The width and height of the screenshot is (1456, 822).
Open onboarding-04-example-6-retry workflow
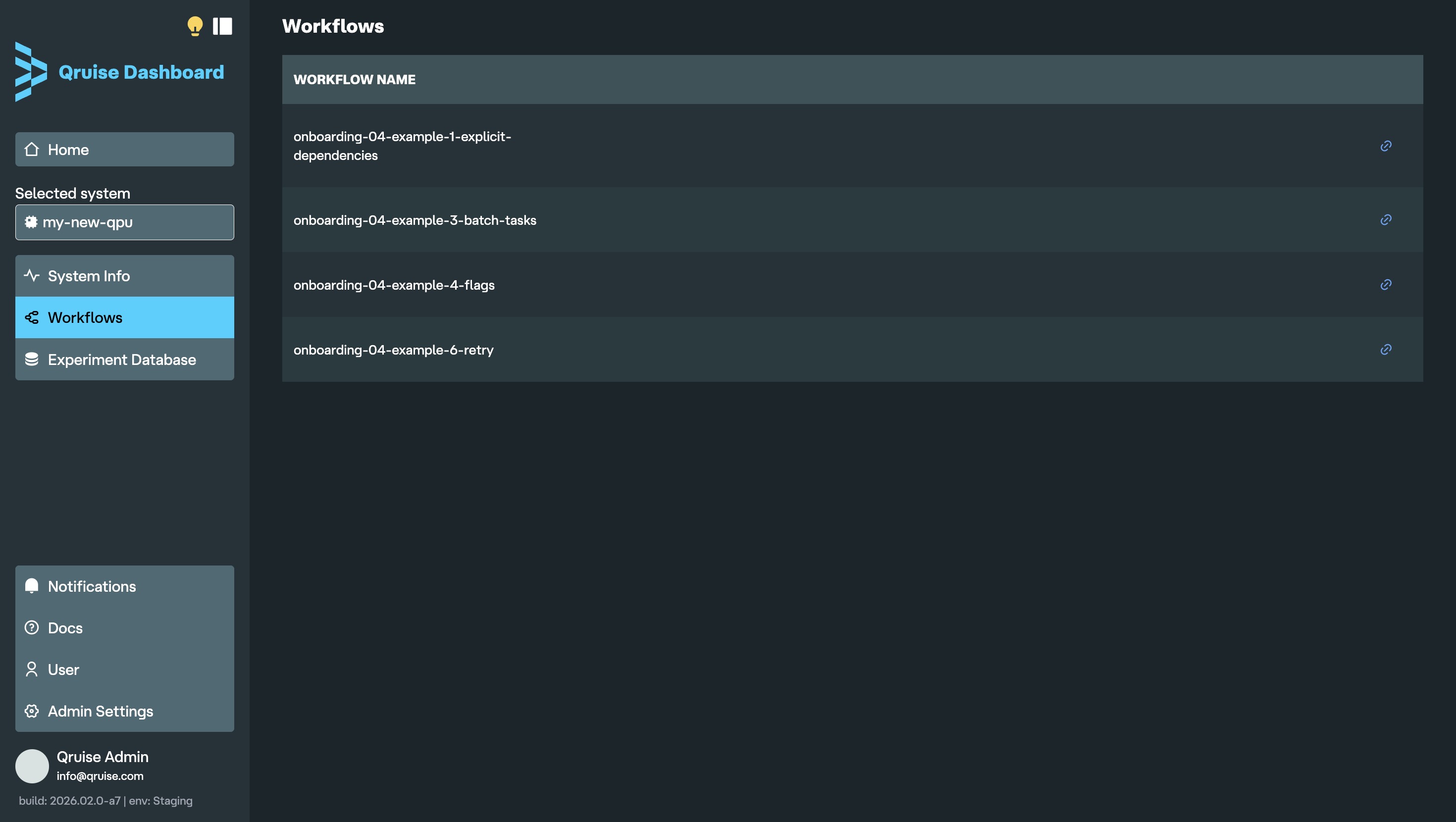(x=393, y=351)
